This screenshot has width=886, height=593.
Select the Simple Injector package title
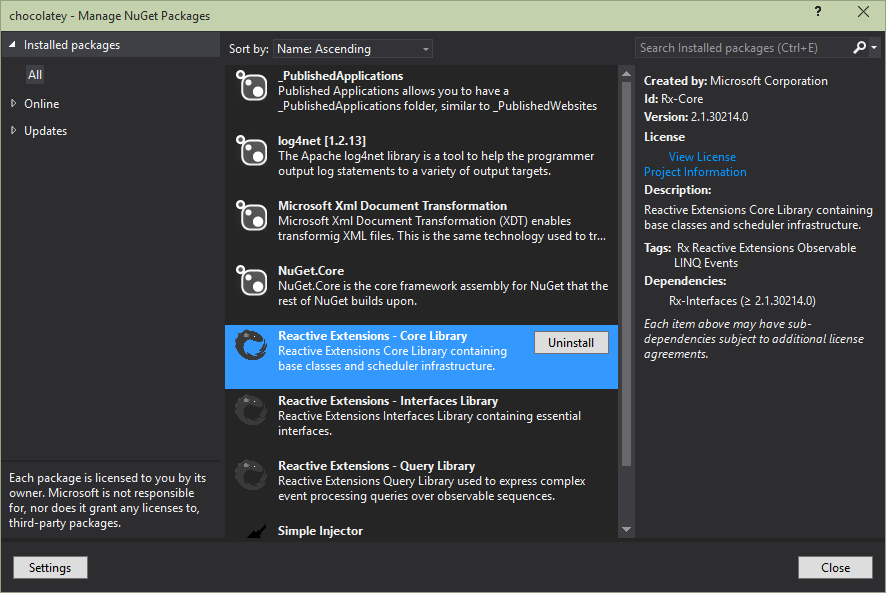pyautogui.click(x=320, y=531)
